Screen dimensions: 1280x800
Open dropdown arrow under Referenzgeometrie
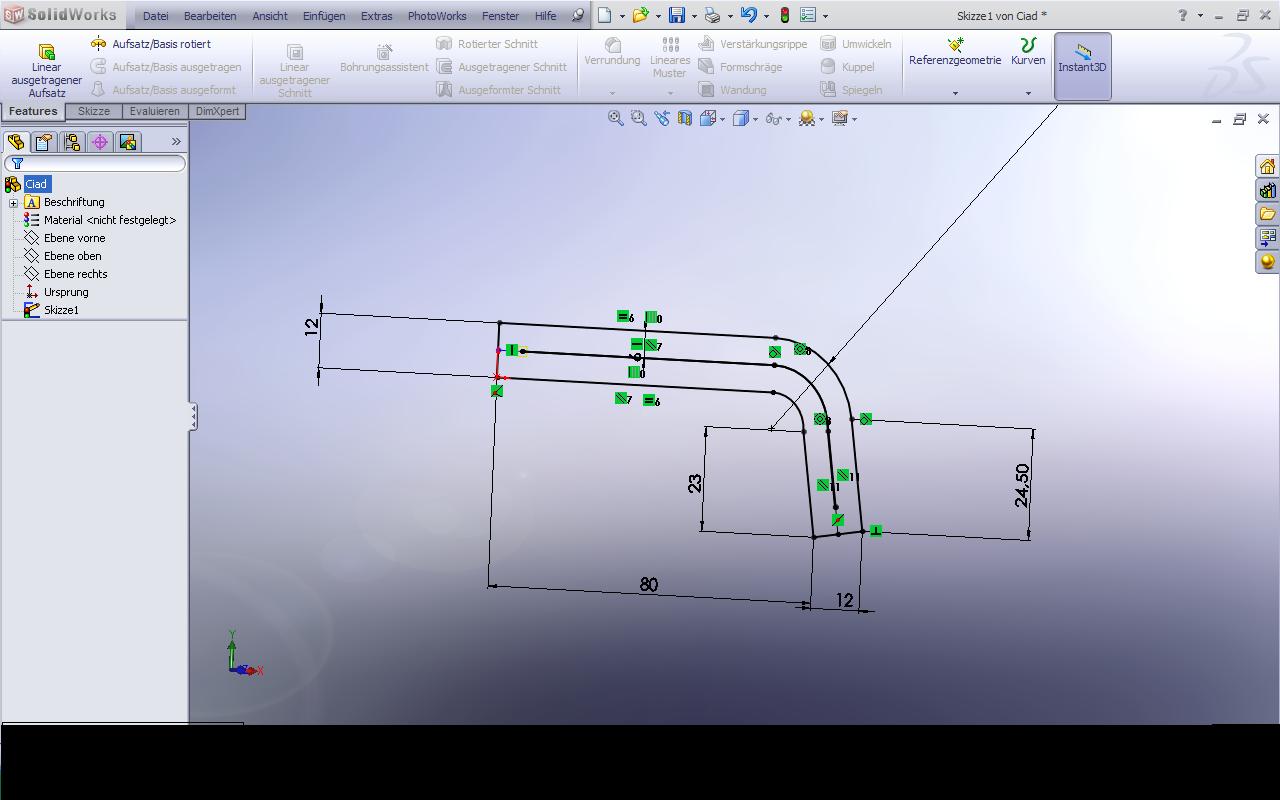pyautogui.click(x=955, y=93)
